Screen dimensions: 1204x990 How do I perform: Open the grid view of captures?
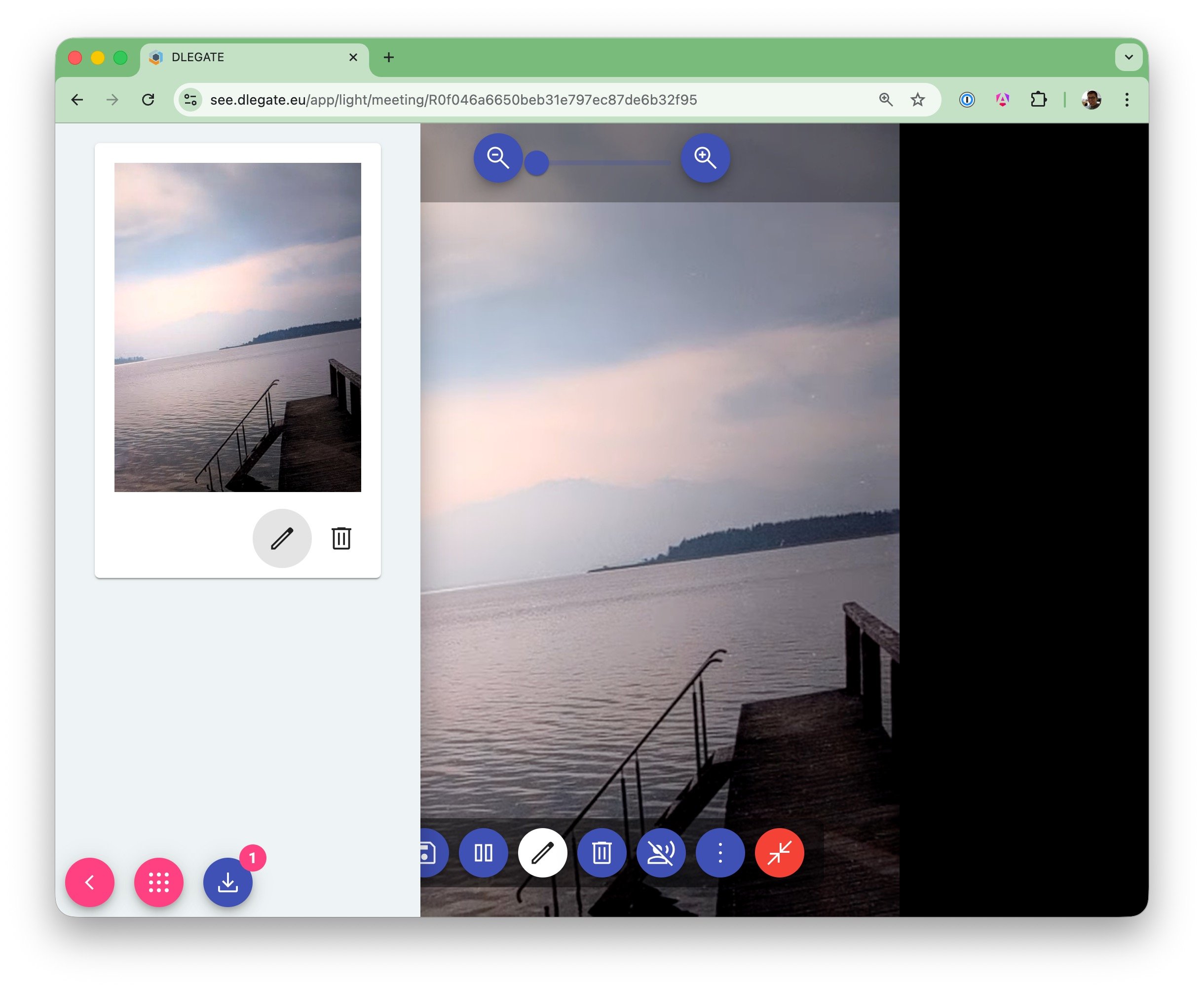tap(158, 883)
